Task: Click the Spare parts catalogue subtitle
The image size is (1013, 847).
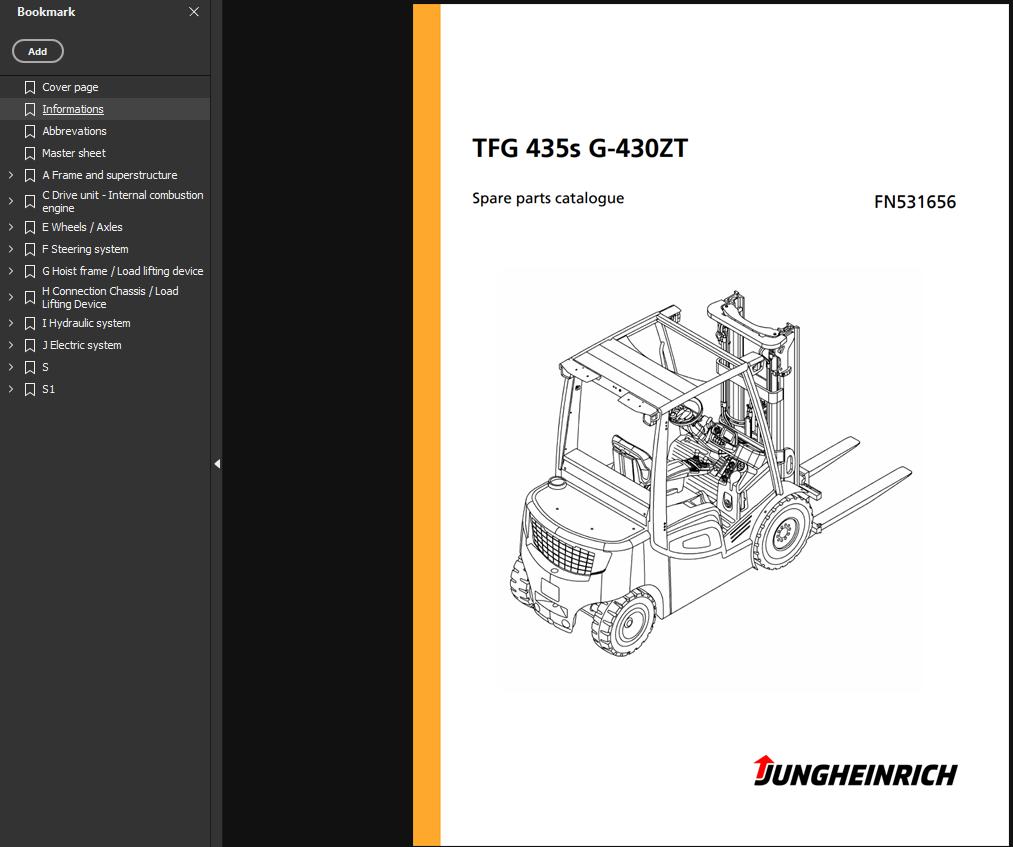Action: [548, 198]
